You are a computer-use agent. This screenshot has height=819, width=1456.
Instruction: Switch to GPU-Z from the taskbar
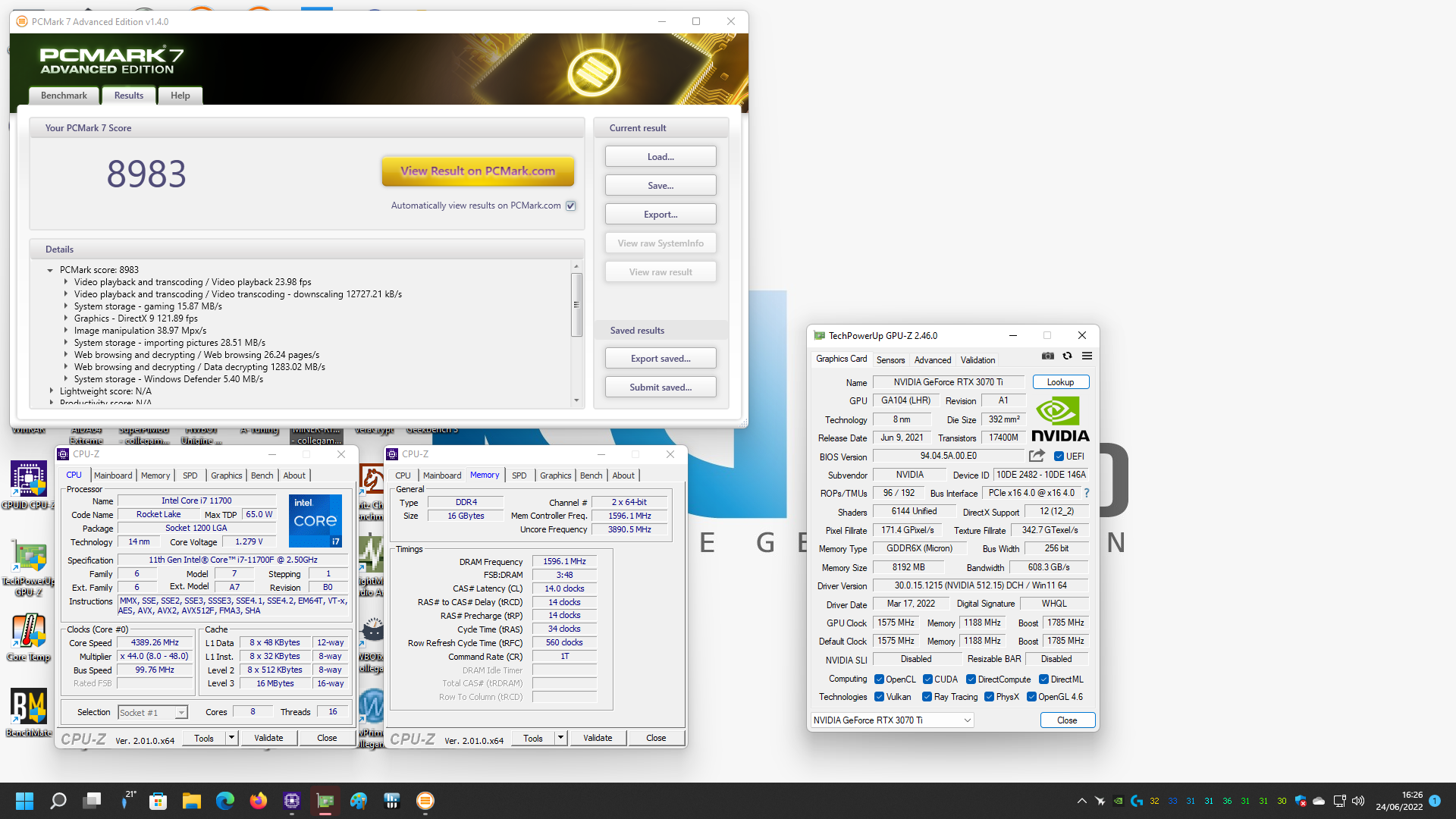click(x=325, y=801)
